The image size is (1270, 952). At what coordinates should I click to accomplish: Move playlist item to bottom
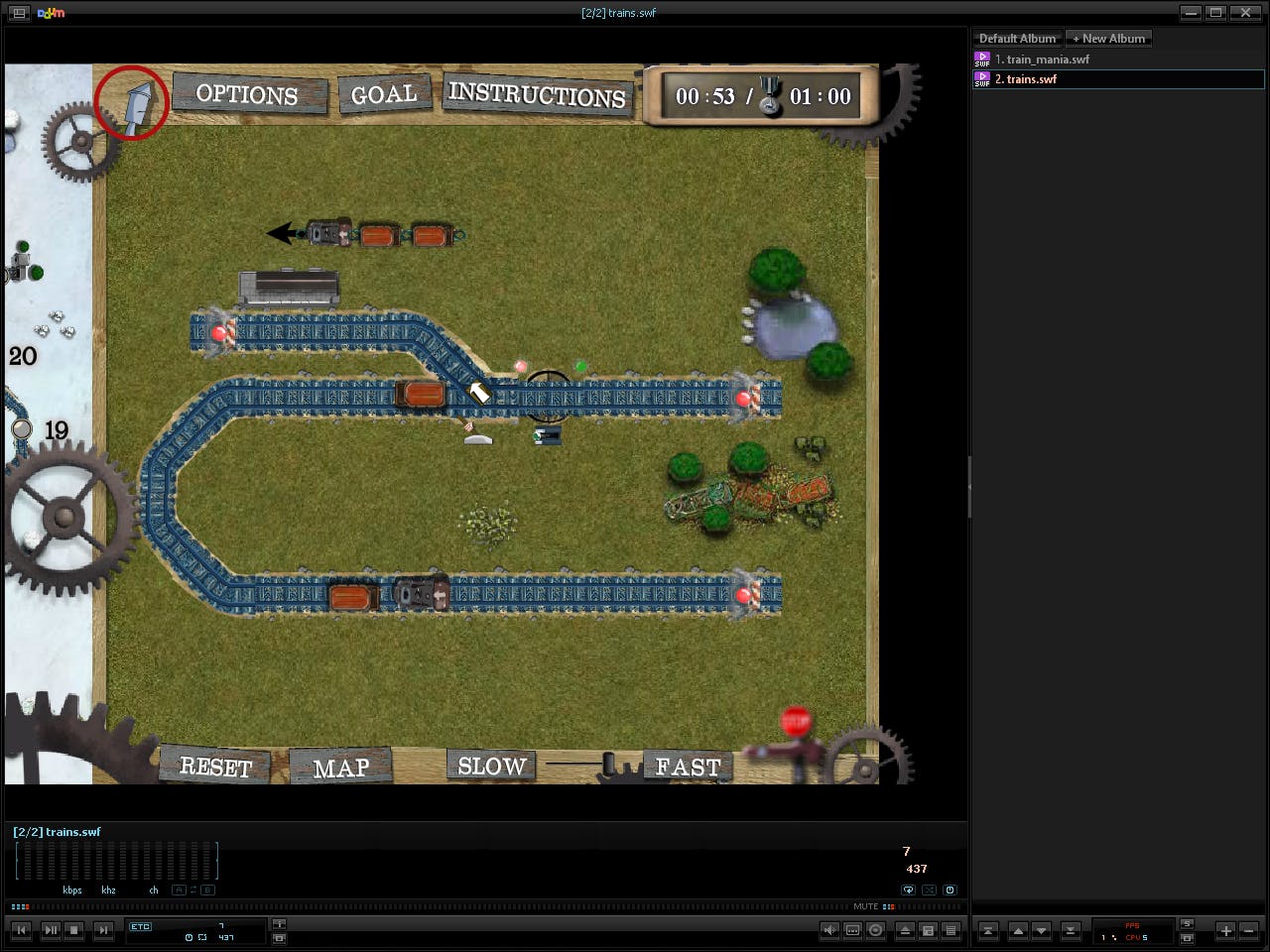tap(1071, 930)
